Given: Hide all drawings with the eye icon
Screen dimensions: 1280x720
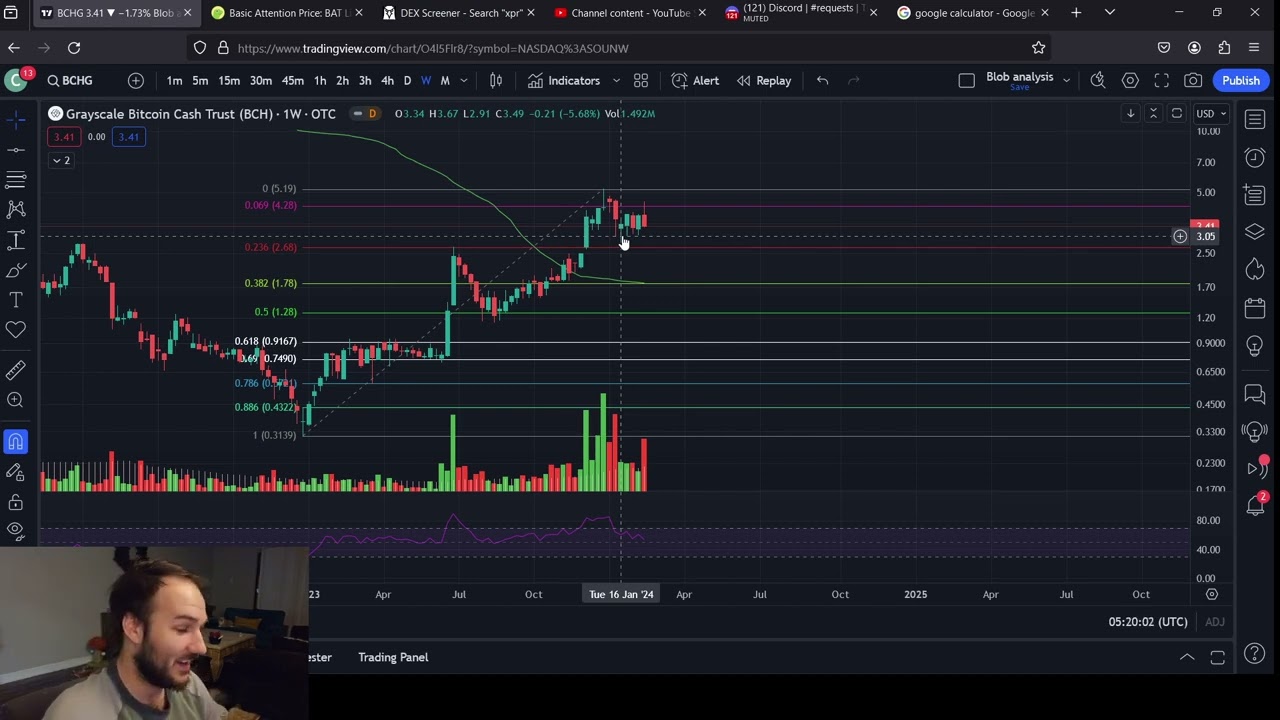Looking at the screenshot, I should coord(16,530).
